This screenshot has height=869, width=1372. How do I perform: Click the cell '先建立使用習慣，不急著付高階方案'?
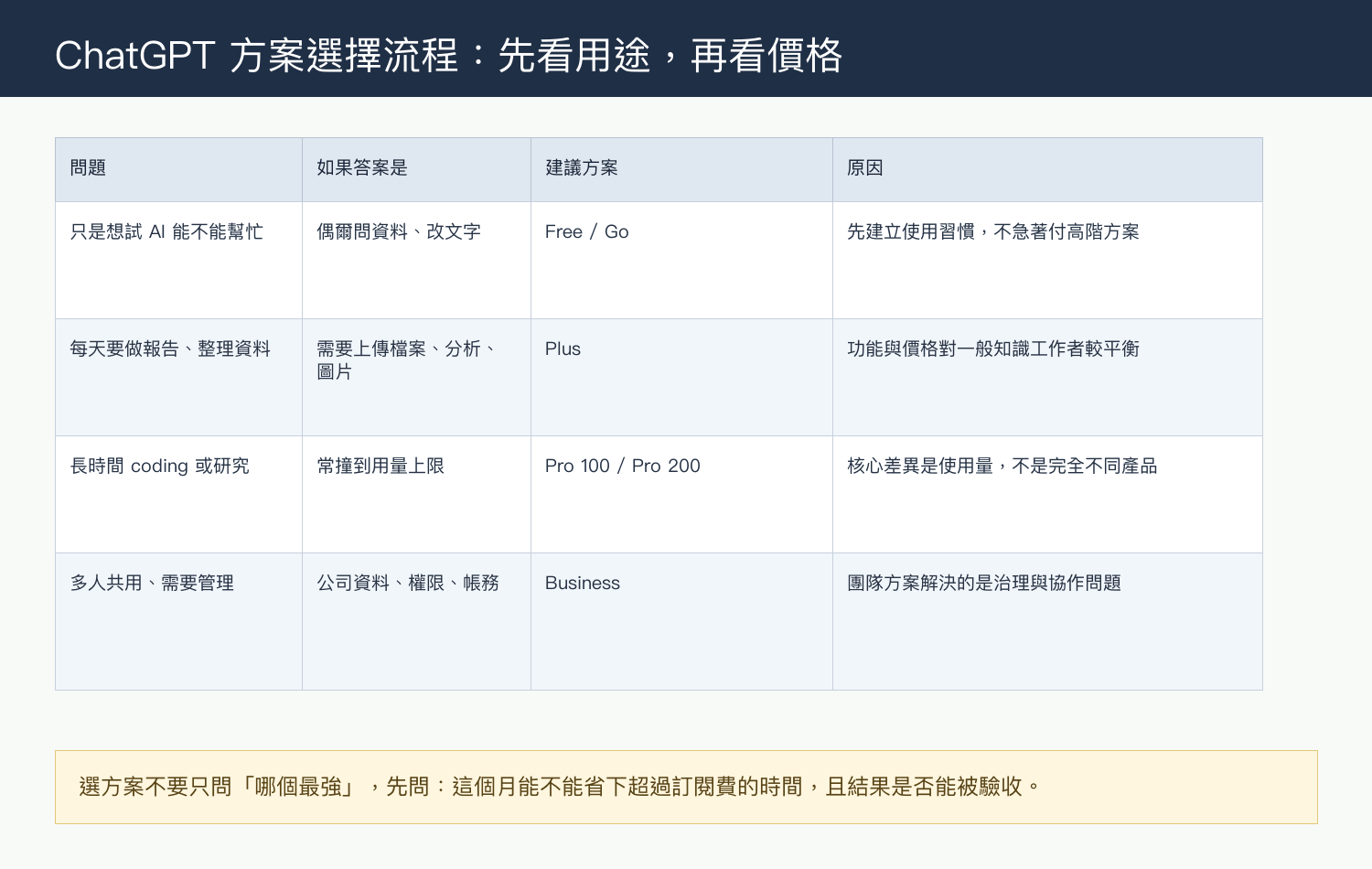click(x=1047, y=260)
